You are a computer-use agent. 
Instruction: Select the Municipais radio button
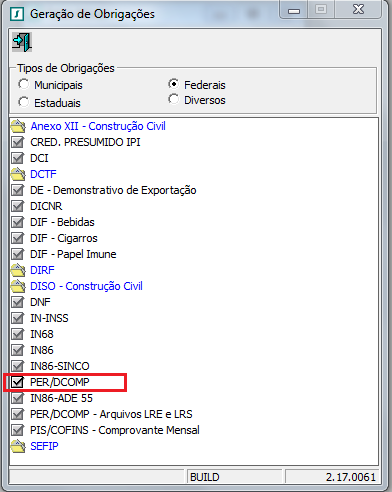[24, 84]
